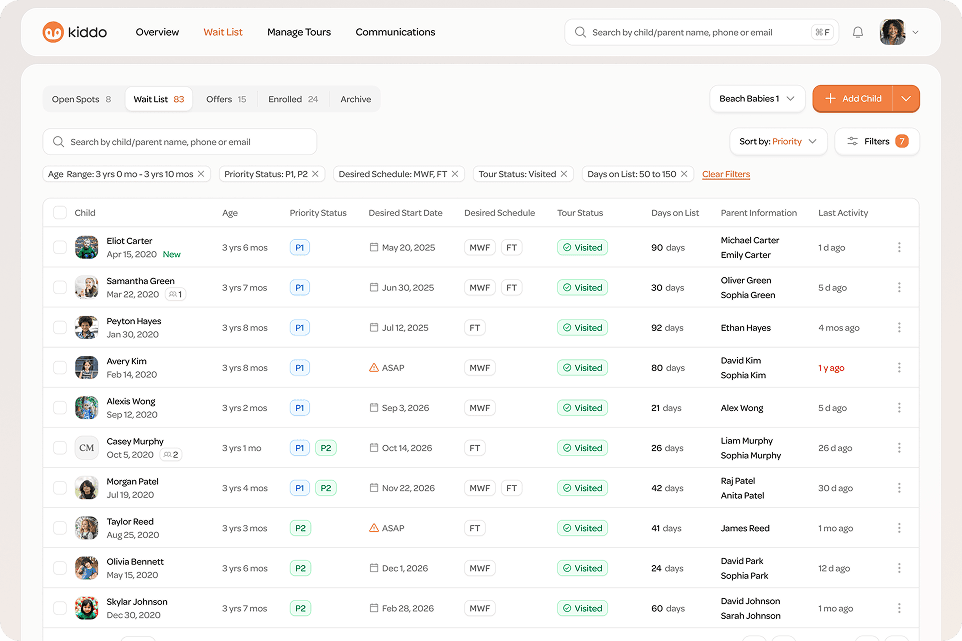Remove the Priority Status: P1, P2 filter
This screenshot has height=641, width=962.
(315, 174)
